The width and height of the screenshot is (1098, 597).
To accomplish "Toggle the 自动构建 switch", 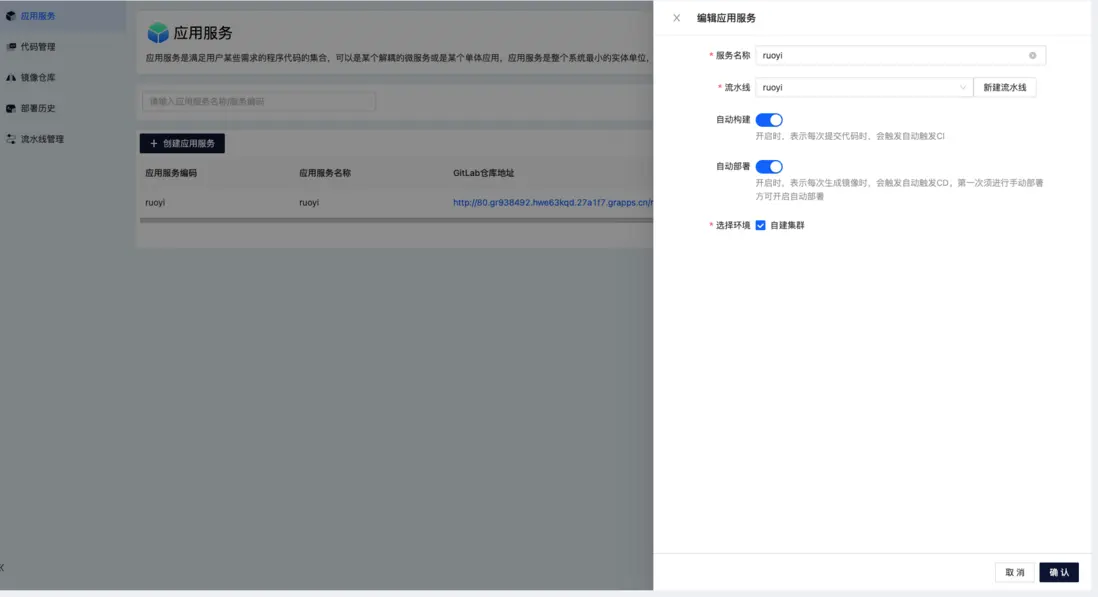I will coord(769,120).
